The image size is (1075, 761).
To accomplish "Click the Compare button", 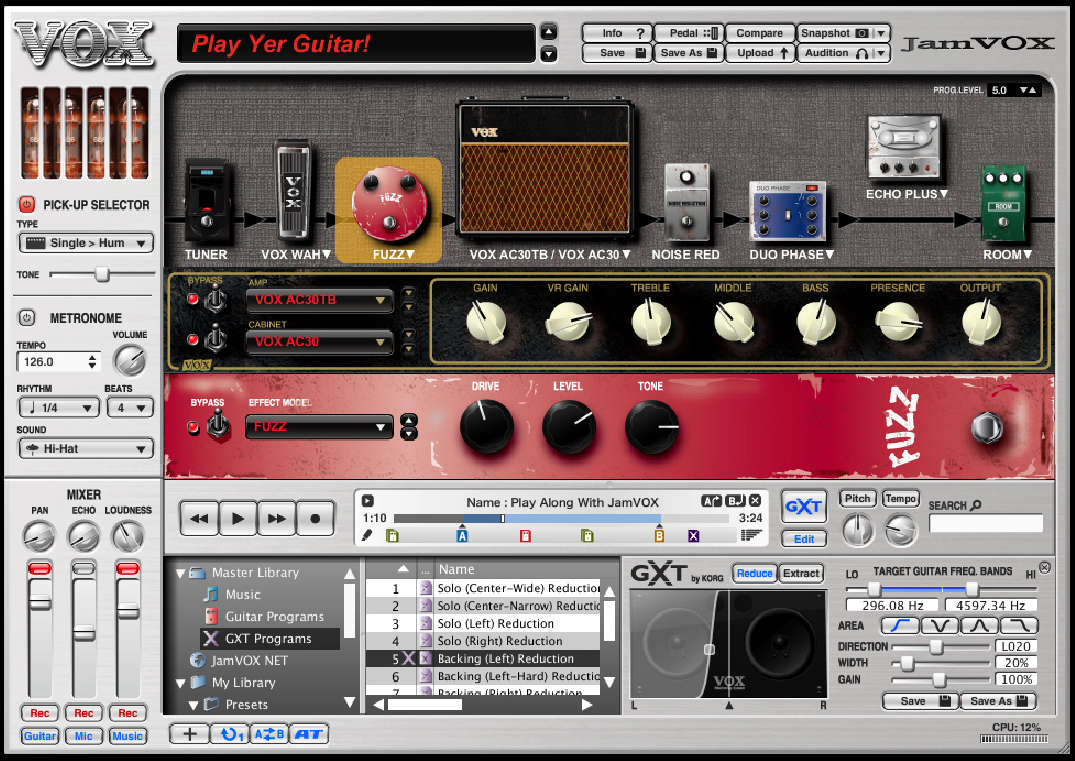I will pos(760,33).
